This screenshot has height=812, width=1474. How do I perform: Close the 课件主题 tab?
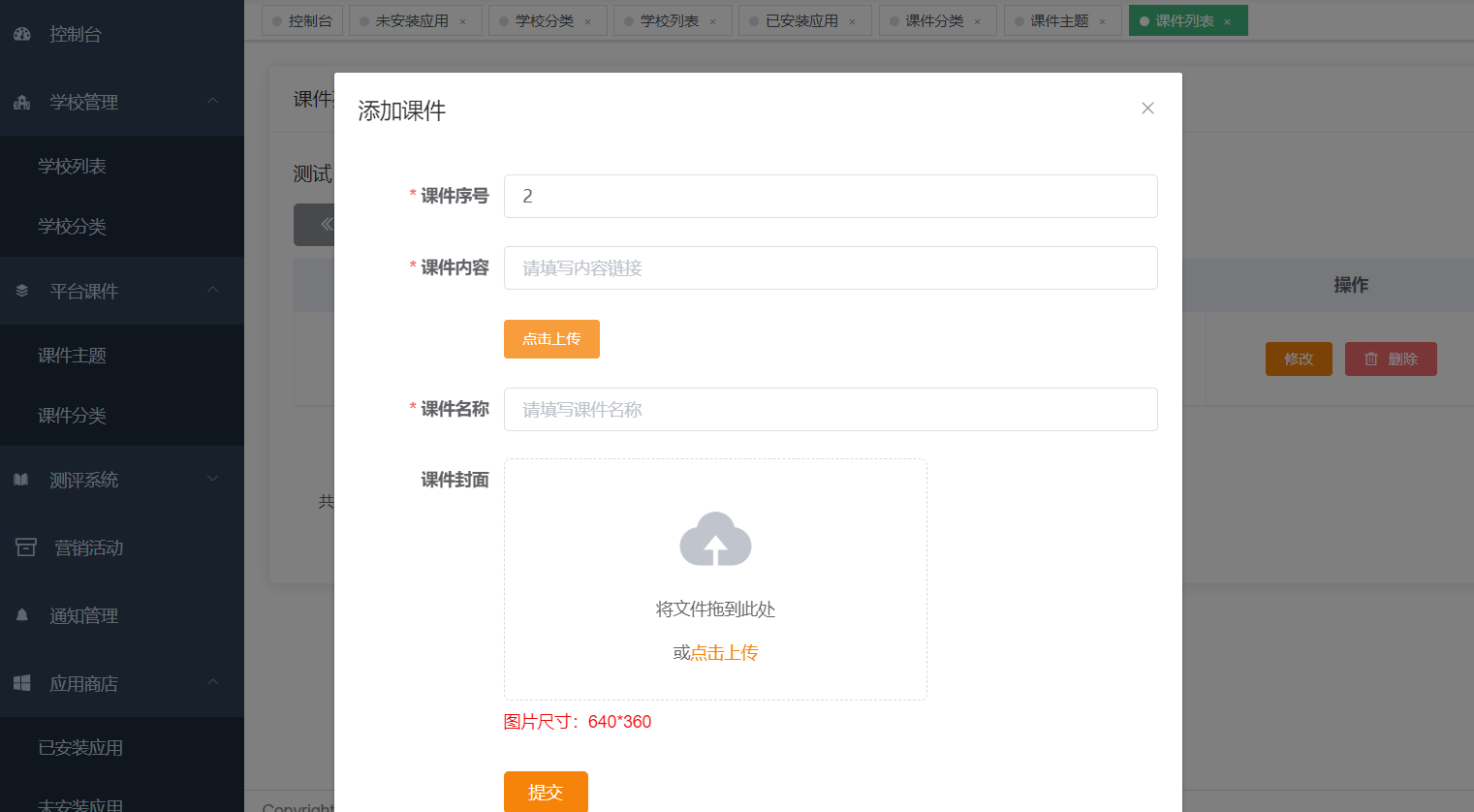coord(1102,21)
